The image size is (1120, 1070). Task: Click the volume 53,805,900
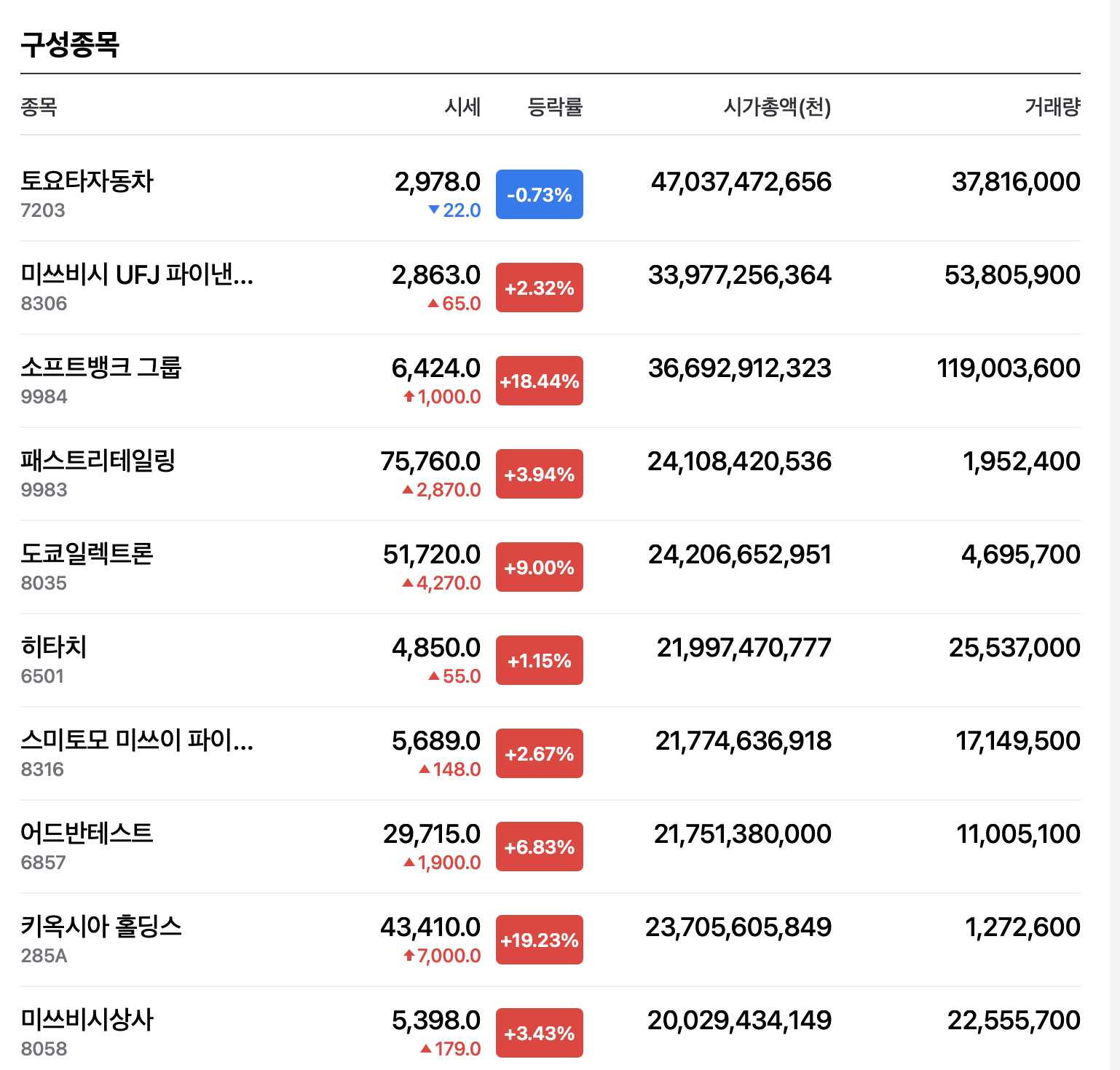[1012, 274]
